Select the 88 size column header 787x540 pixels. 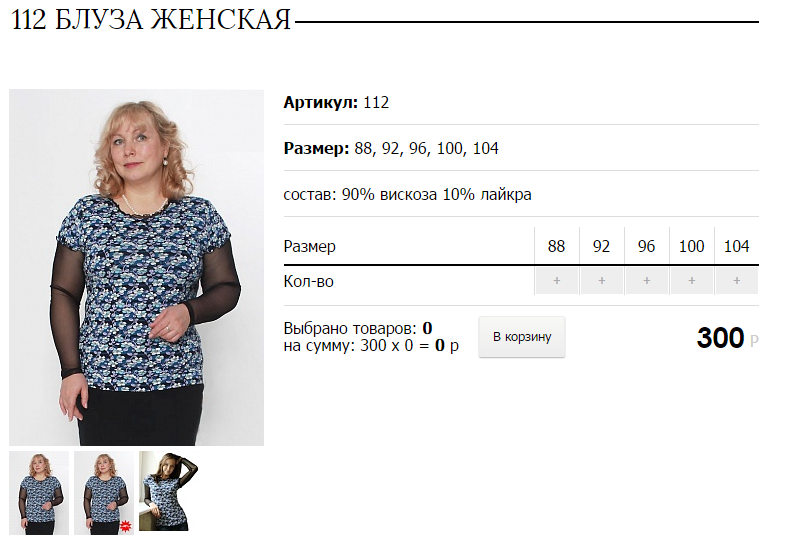pos(557,246)
